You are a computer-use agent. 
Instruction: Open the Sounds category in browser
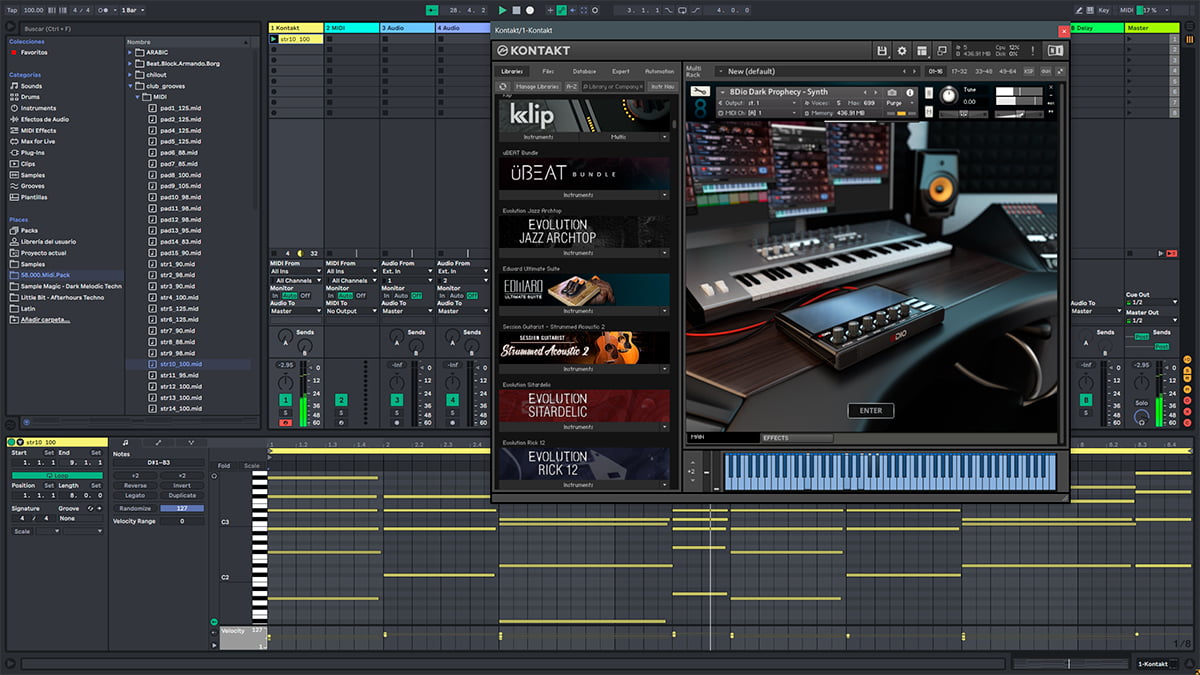(31, 86)
